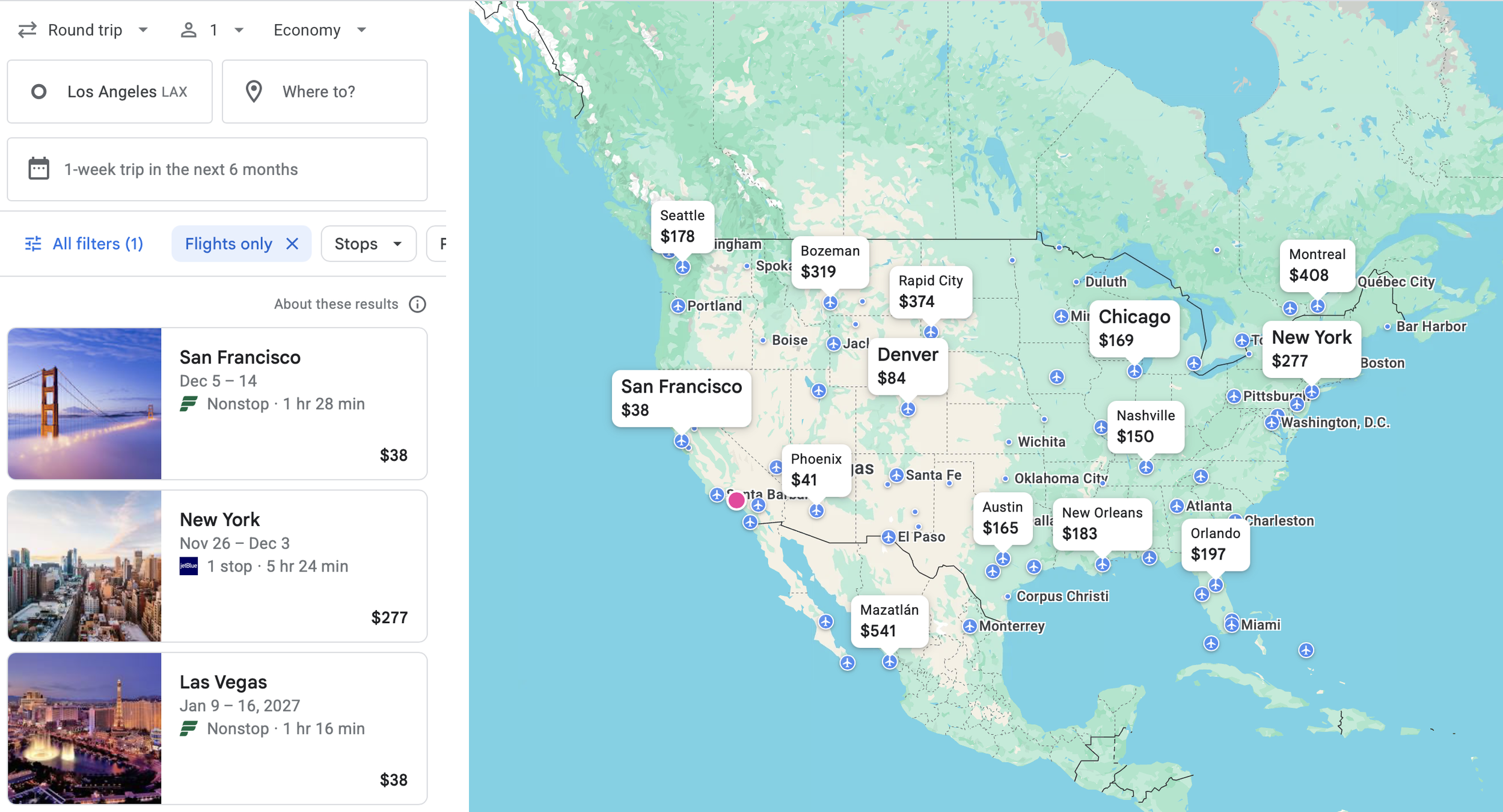Click the El Paso airport icon on map

(889, 537)
